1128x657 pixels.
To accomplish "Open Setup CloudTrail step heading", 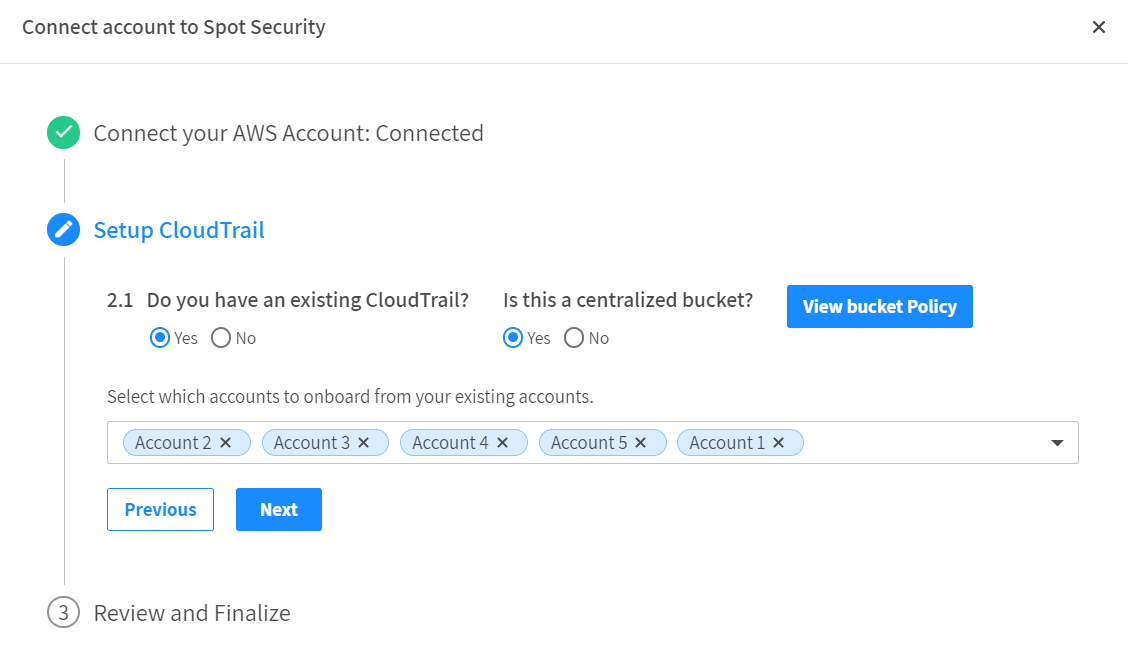I will pyautogui.click(x=179, y=230).
